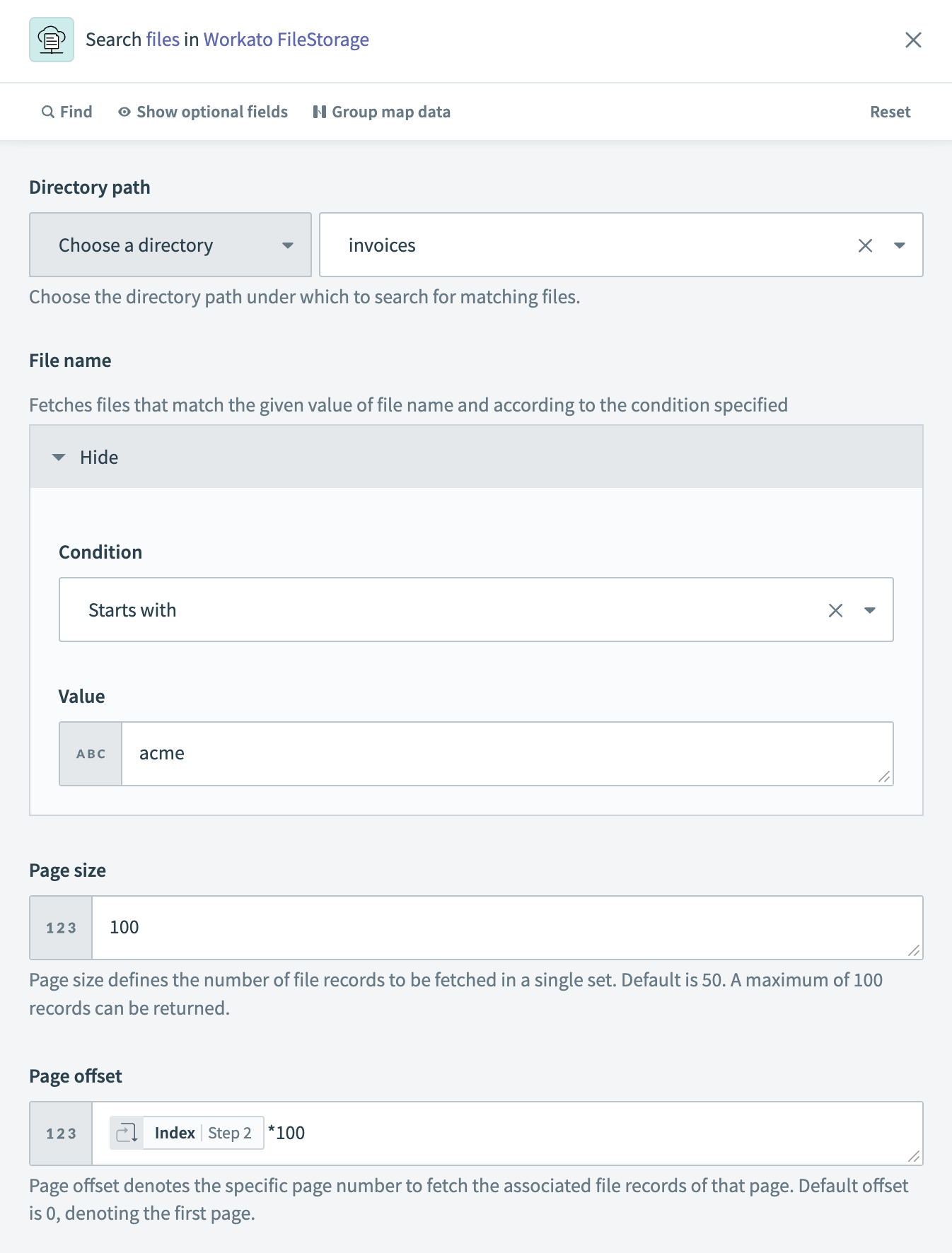Viewport: 952px width, 1253px height.
Task: Collapse the File name section with Hide
Action: coord(476,457)
